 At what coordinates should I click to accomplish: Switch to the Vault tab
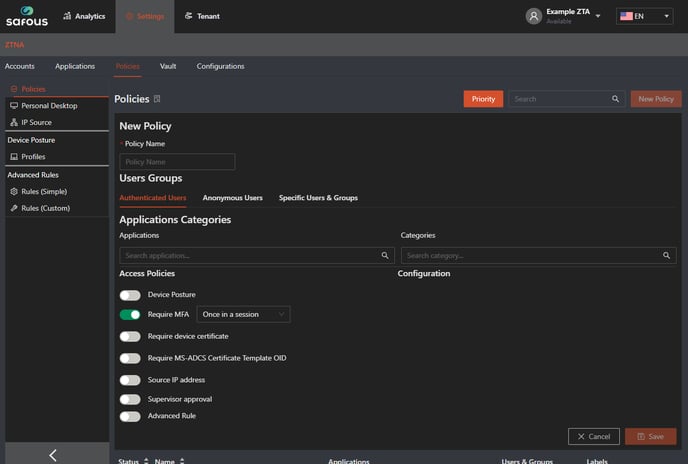tap(168, 66)
